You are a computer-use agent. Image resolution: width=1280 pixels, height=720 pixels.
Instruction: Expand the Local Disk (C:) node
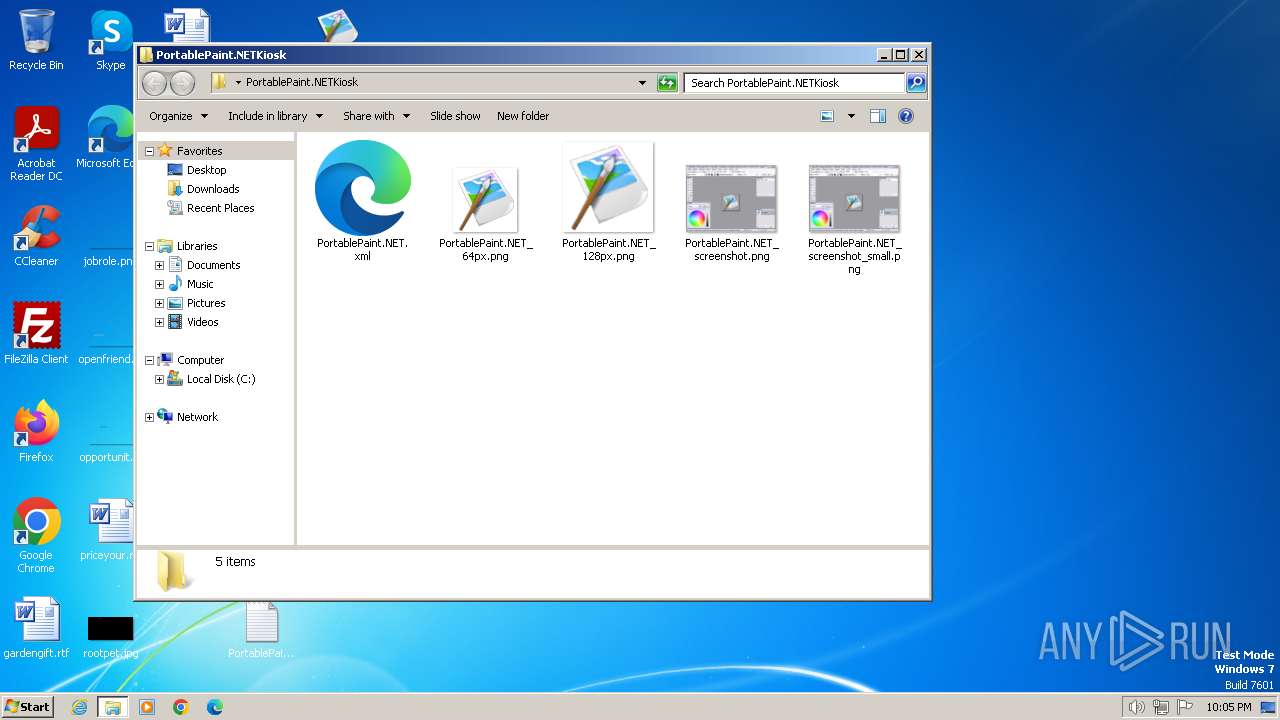coord(159,379)
